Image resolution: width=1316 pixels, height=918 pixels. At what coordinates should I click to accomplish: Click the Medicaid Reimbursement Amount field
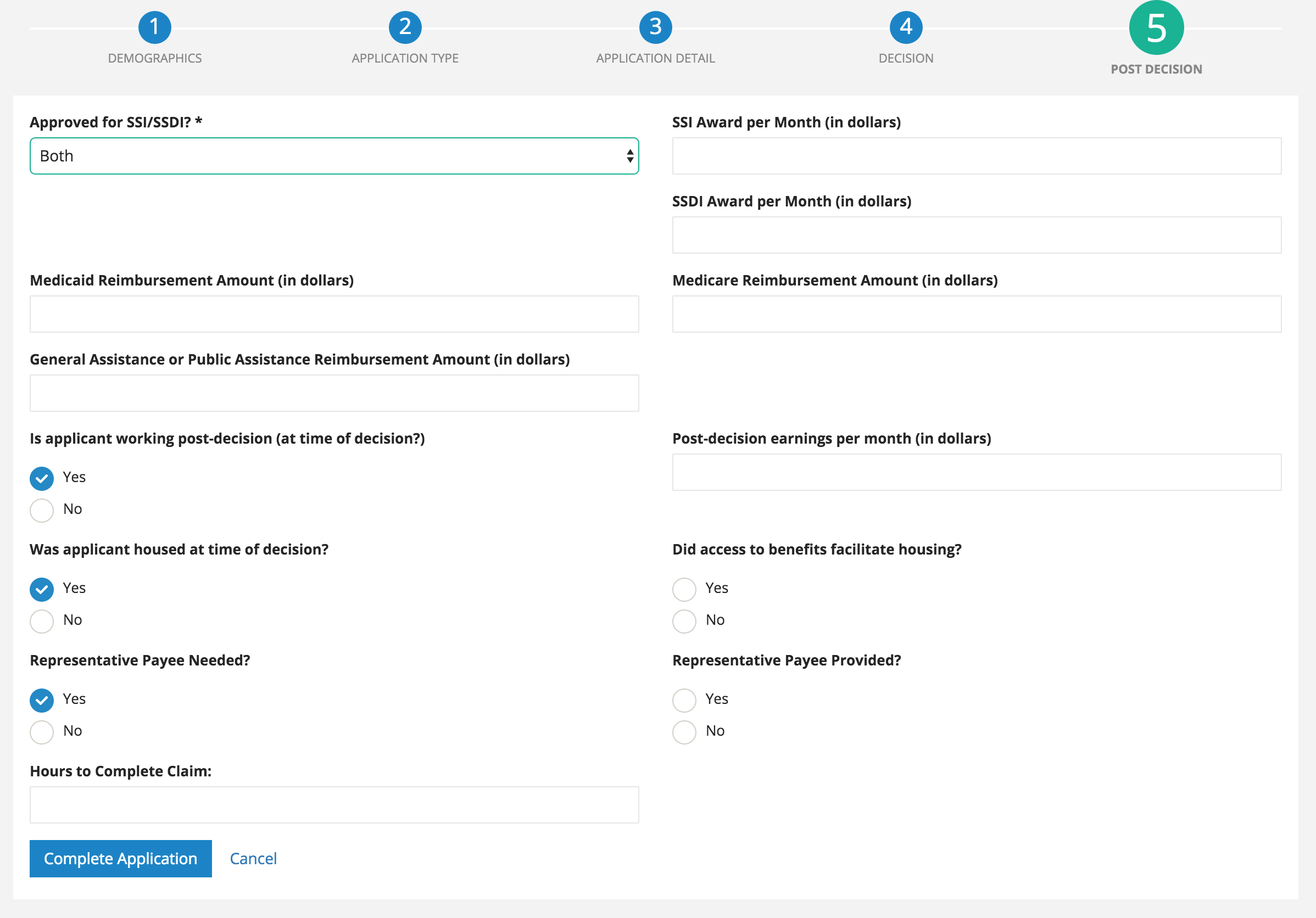(334, 314)
